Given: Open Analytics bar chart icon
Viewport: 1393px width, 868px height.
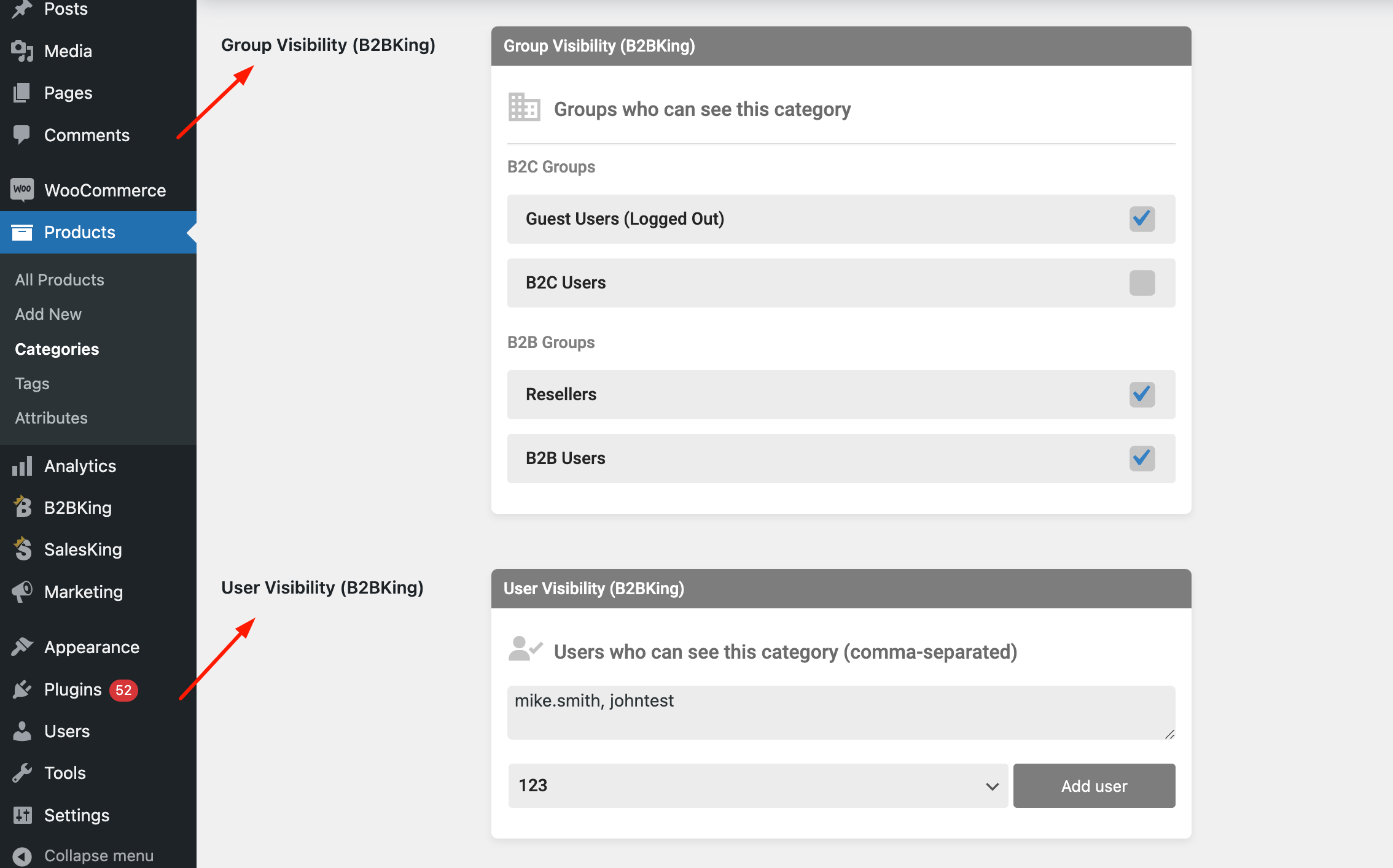Looking at the screenshot, I should 22,466.
